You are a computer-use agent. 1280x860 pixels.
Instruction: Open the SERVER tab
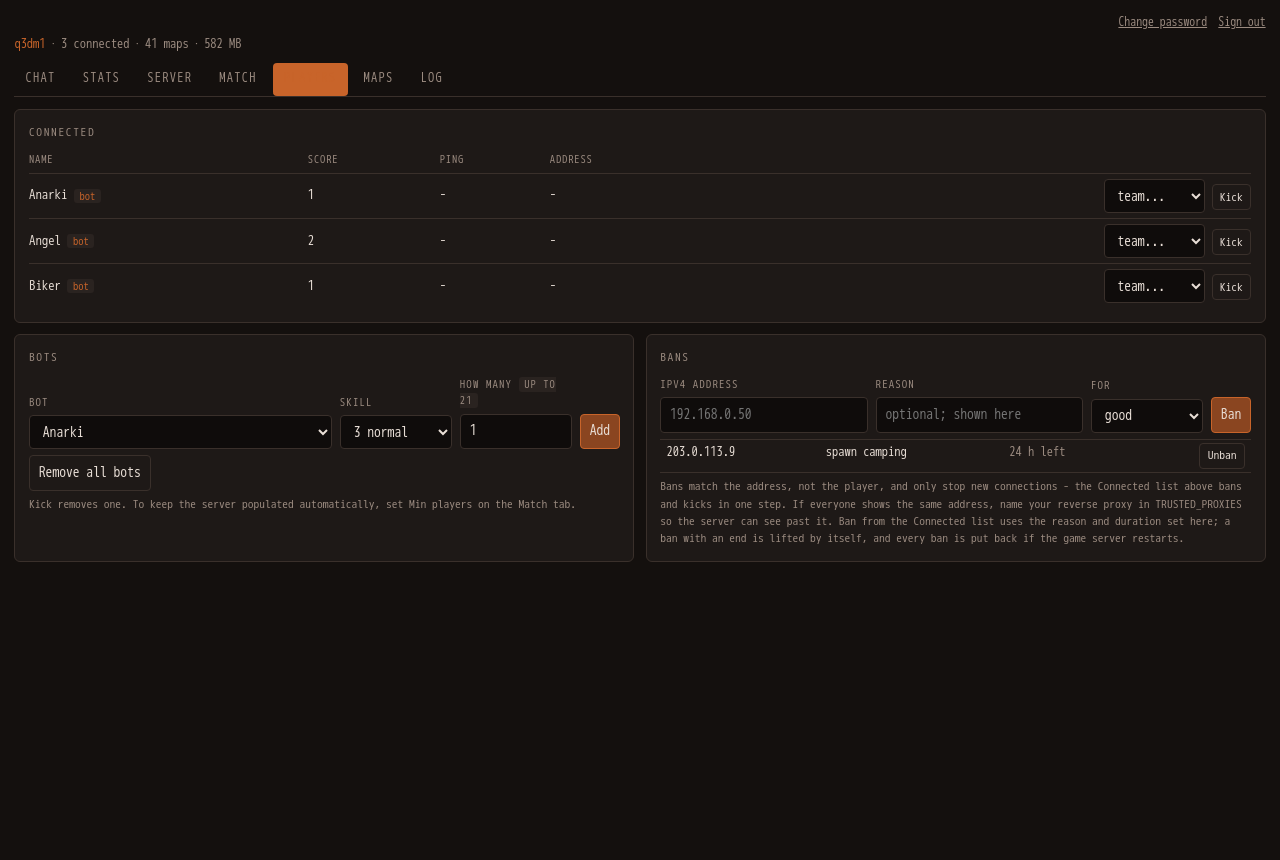[x=169, y=78]
